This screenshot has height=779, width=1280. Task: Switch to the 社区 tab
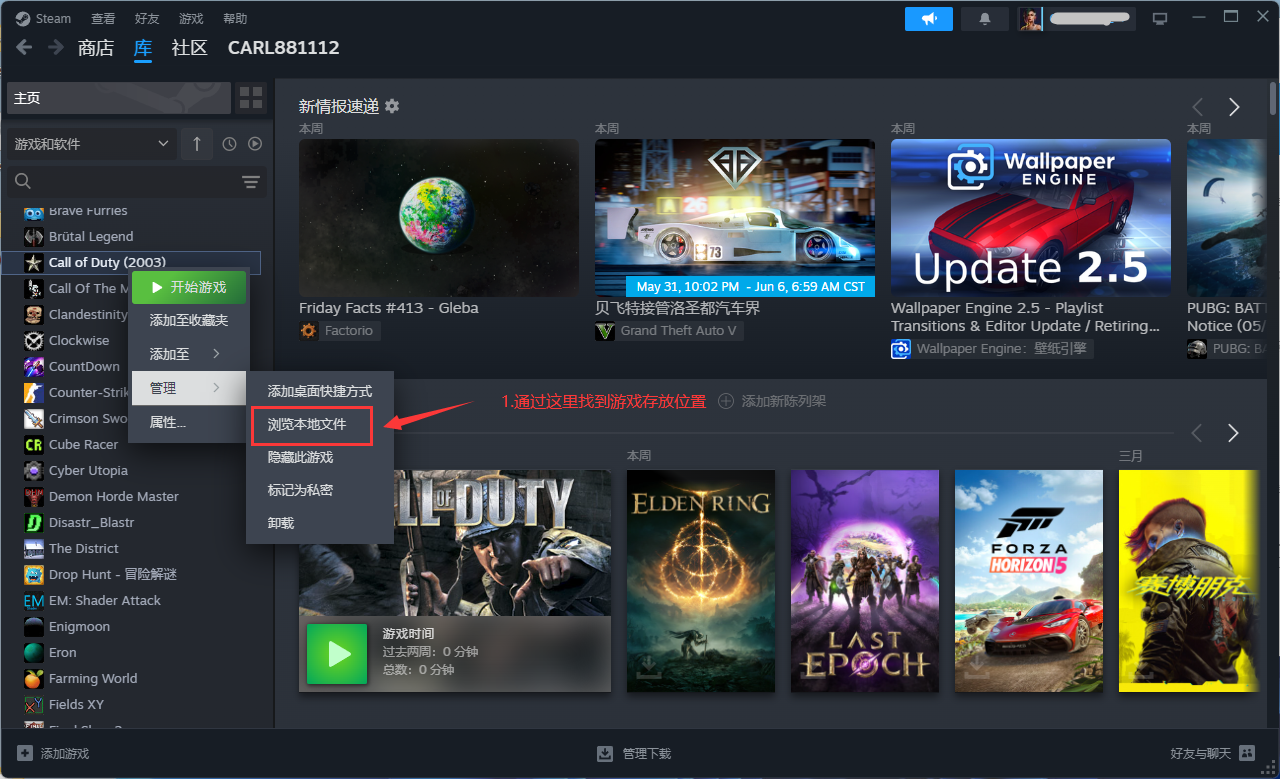point(189,47)
